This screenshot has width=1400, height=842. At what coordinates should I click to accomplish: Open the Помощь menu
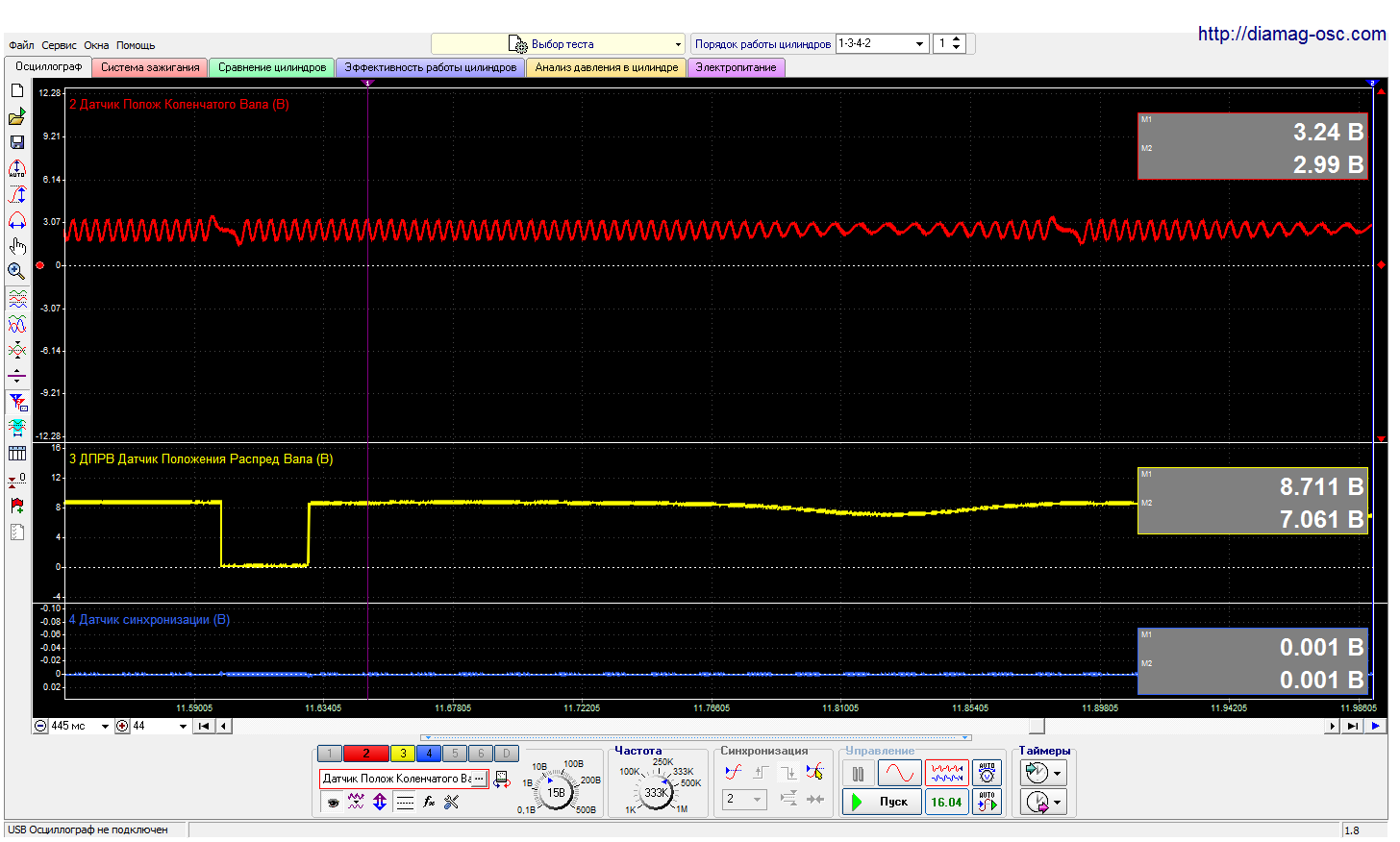[x=136, y=45]
